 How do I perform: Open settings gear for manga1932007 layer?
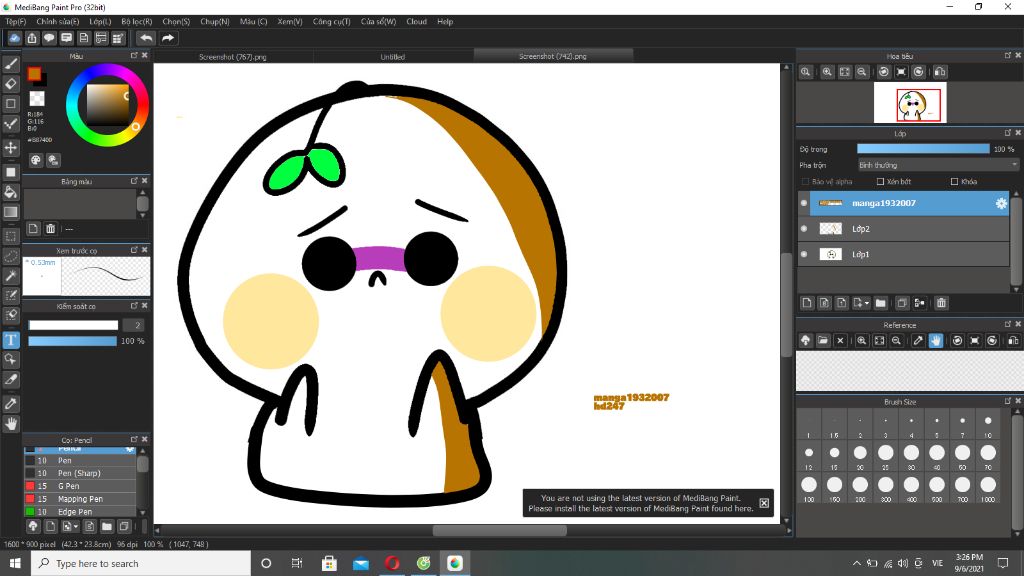[x=1001, y=204]
